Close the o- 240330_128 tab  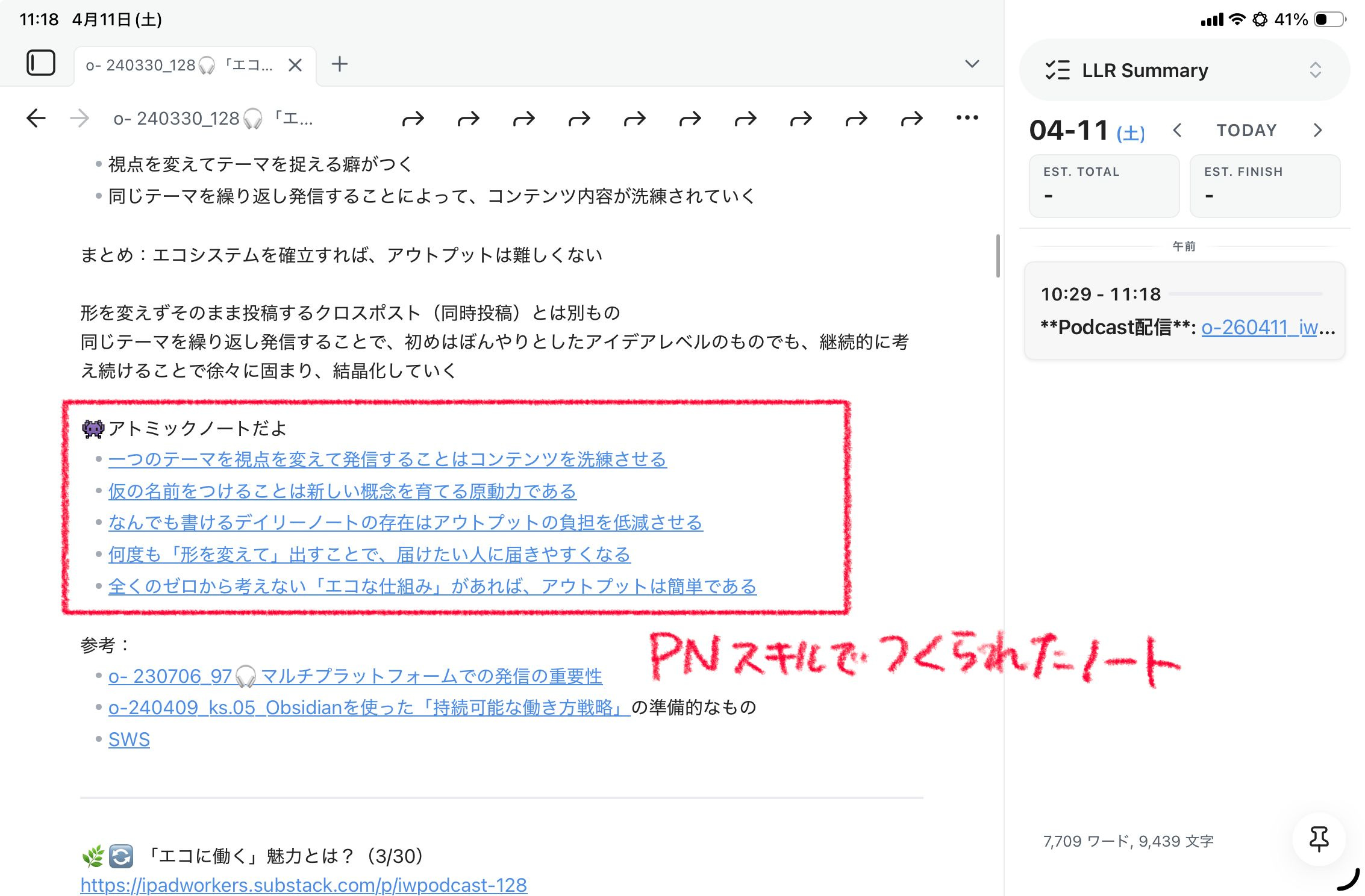[x=295, y=65]
